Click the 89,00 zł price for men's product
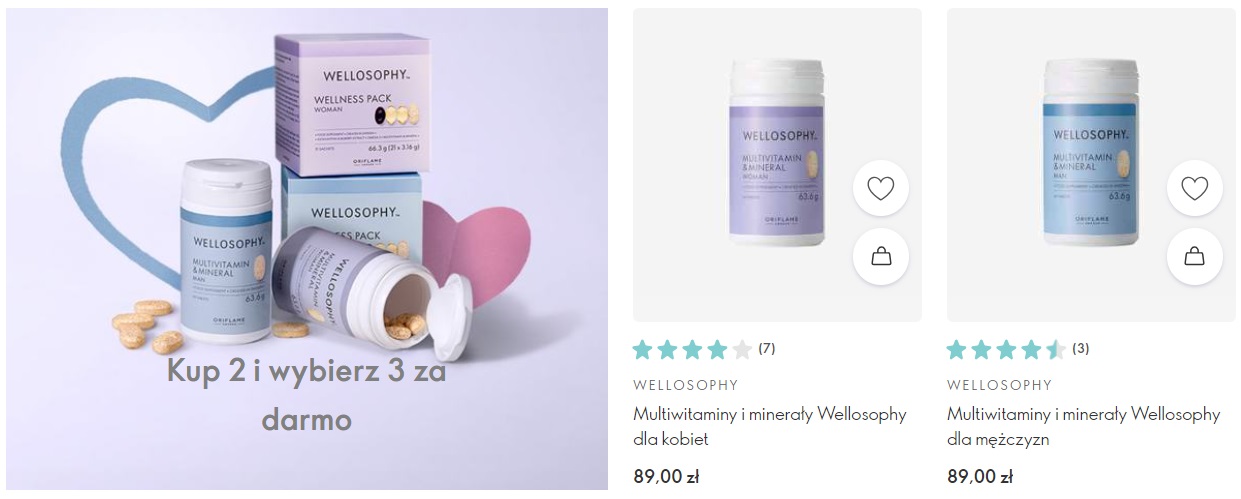The image size is (1241, 499). pyautogui.click(x=980, y=477)
